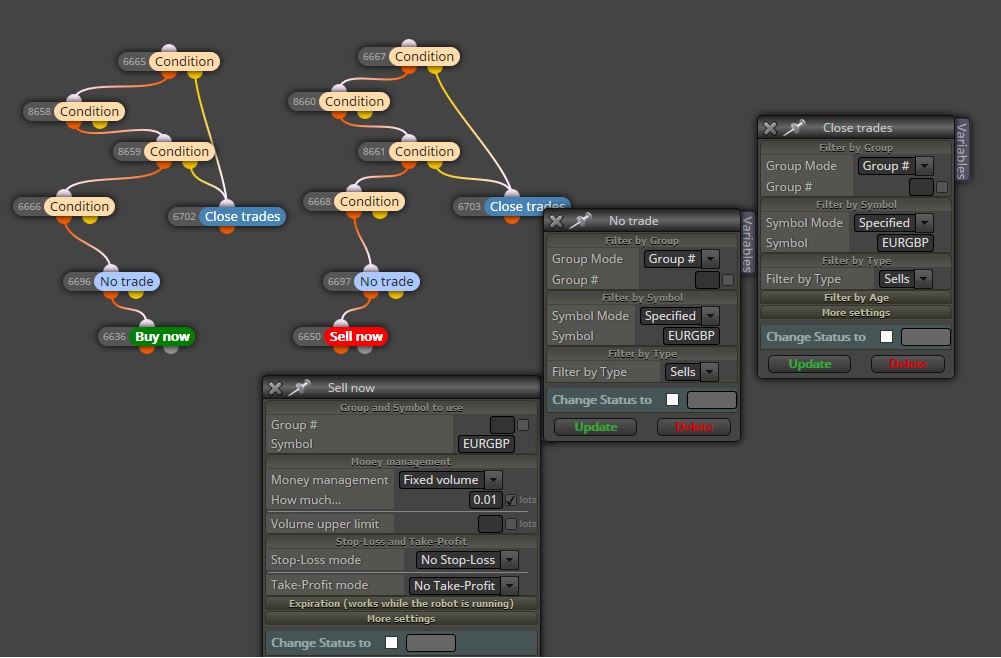
Task: Click Symbol EURGBP field in Close trades panel
Action: point(905,243)
